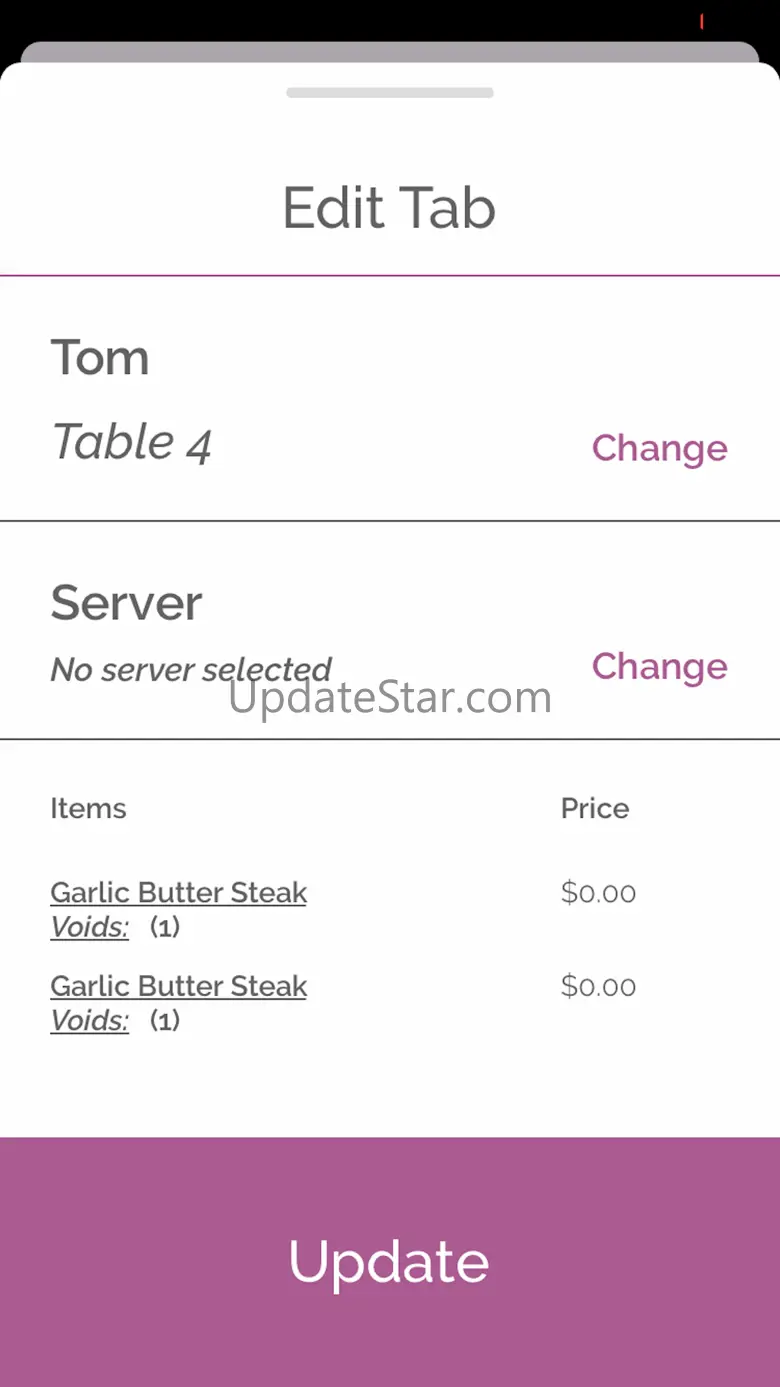Open Voids under the second Garlic Butter Steak

[89, 1021]
